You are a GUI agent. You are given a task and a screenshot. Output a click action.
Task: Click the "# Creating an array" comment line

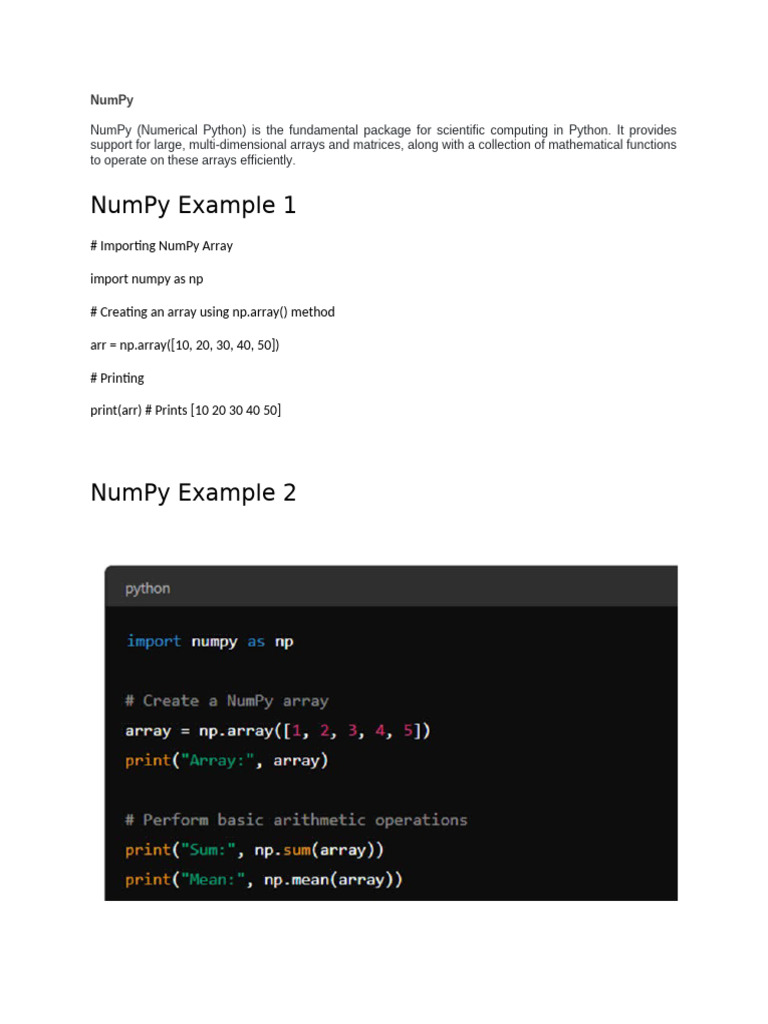click(x=212, y=311)
